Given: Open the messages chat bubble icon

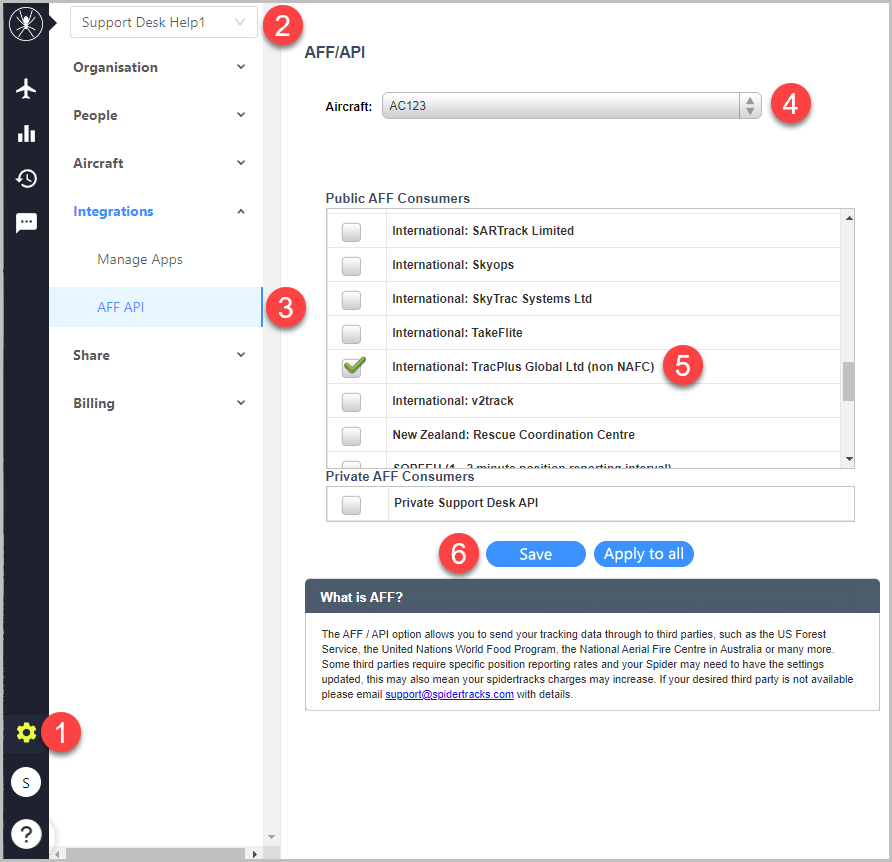Looking at the screenshot, I should click(x=26, y=223).
